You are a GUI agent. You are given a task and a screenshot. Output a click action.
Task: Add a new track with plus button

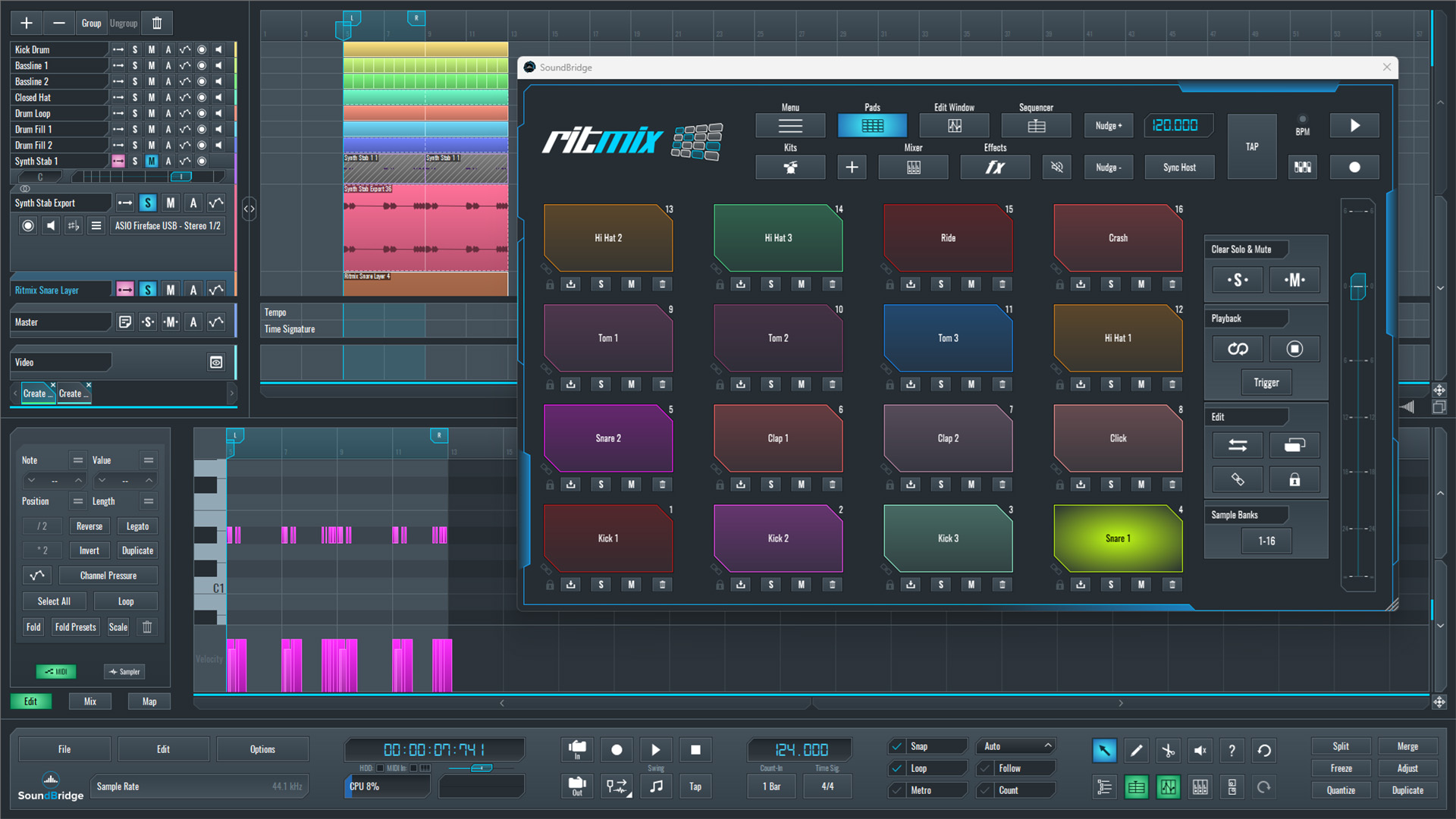26,24
